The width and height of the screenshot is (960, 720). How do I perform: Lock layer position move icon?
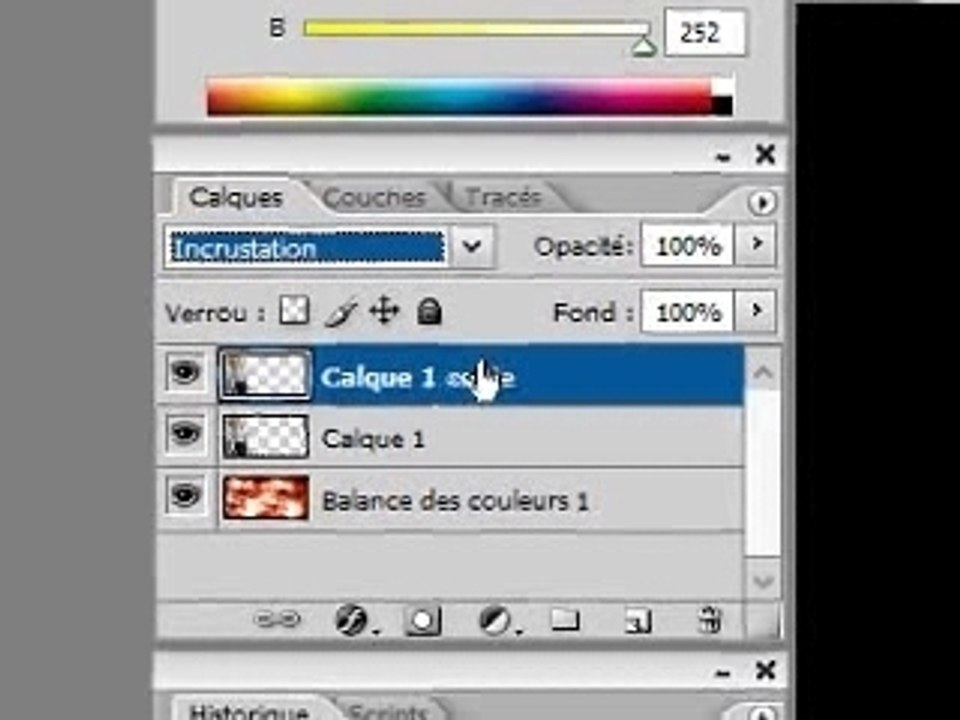(x=384, y=311)
